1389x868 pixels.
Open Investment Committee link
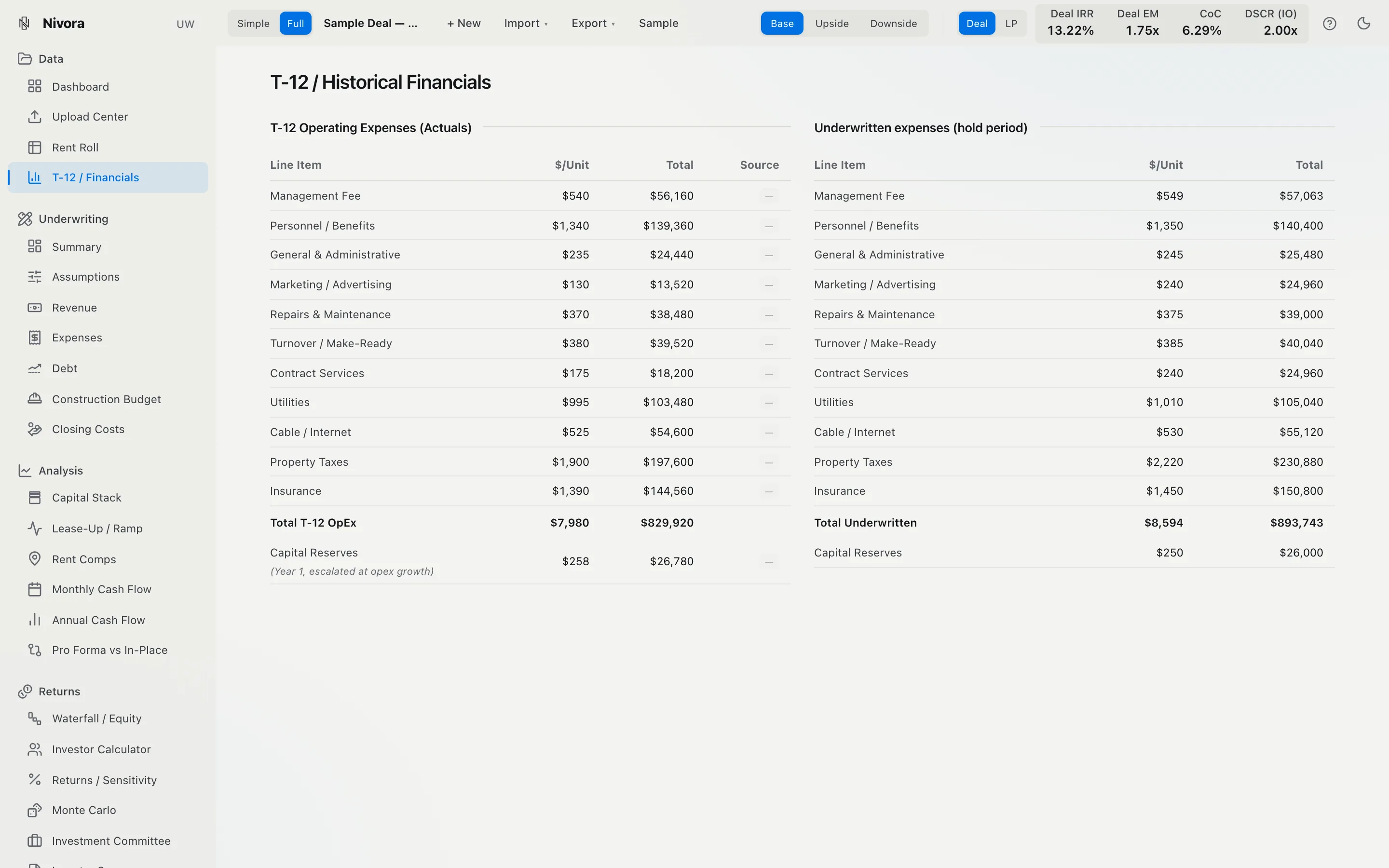pyautogui.click(x=108, y=841)
